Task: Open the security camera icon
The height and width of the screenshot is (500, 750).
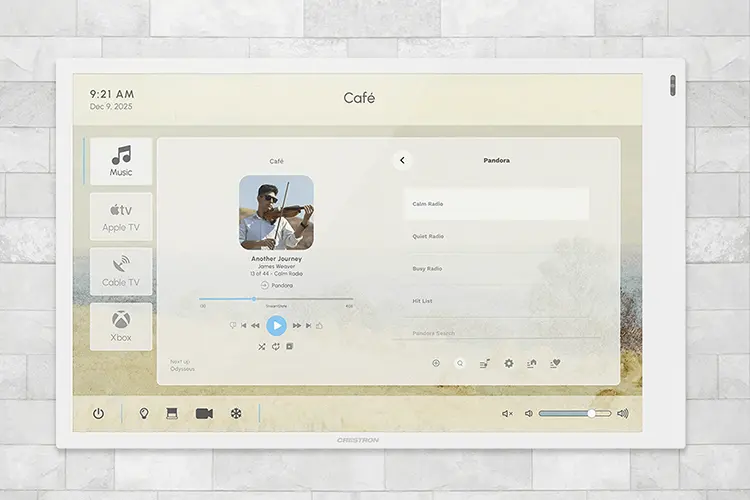Action: tap(204, 413)
